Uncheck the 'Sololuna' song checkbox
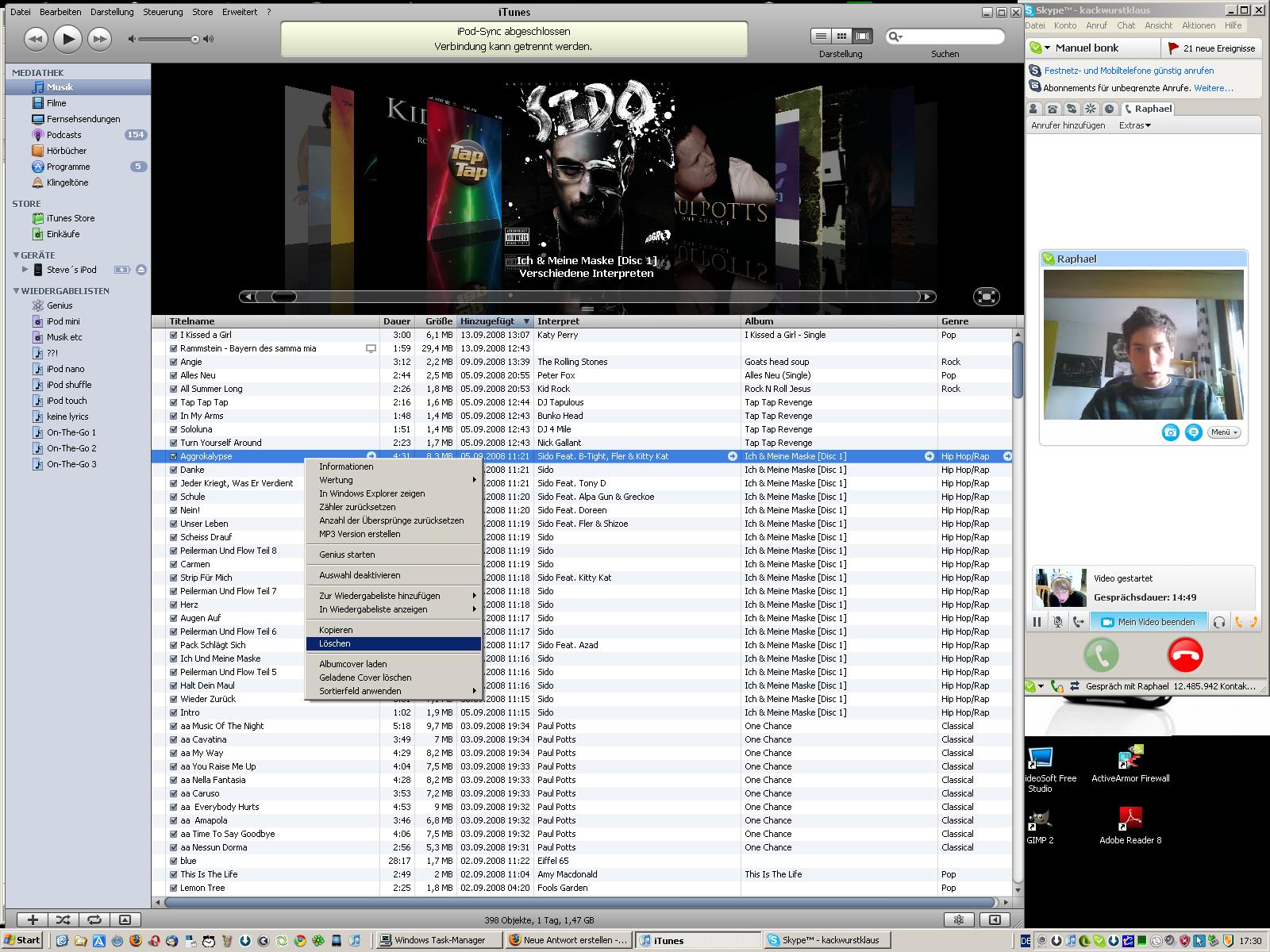Image resolution: width=1270 pixels, height=952 pixels. coord(173,429)
